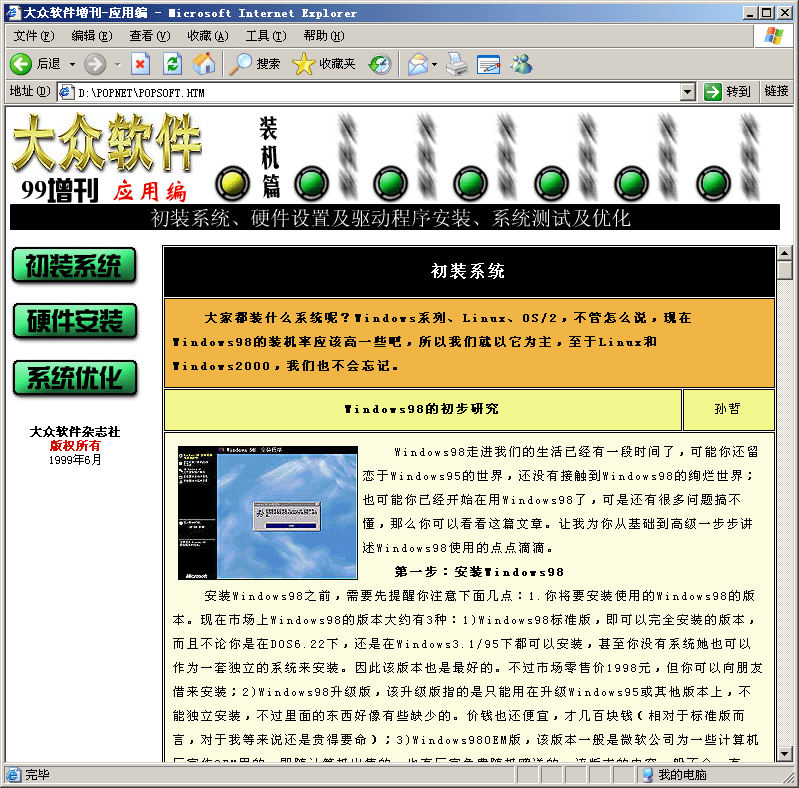Click the 转到 Go button

click(x=727, y=92)
